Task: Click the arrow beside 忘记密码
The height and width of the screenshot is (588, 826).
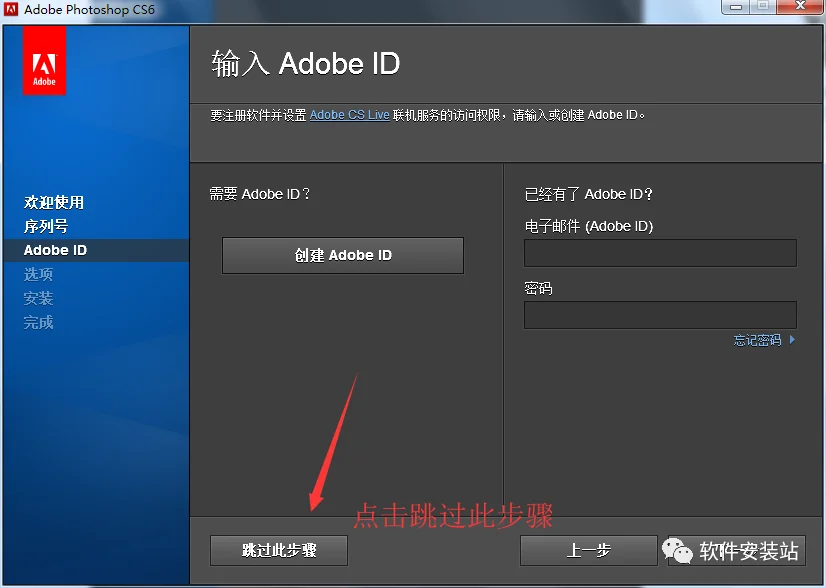Action: [x=792, y=340]
